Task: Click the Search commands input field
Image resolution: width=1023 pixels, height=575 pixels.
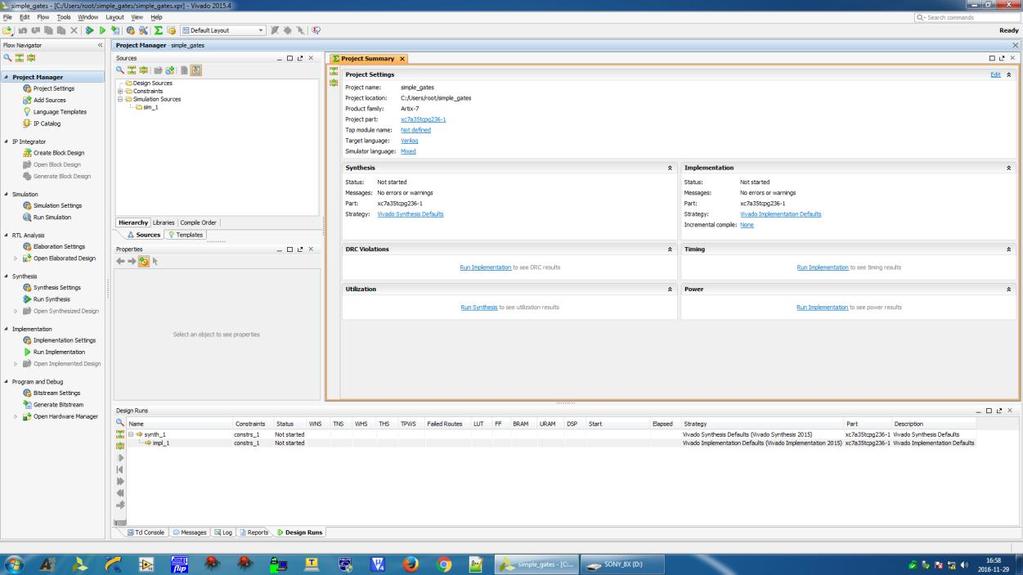Action: [x=967, y=18]
